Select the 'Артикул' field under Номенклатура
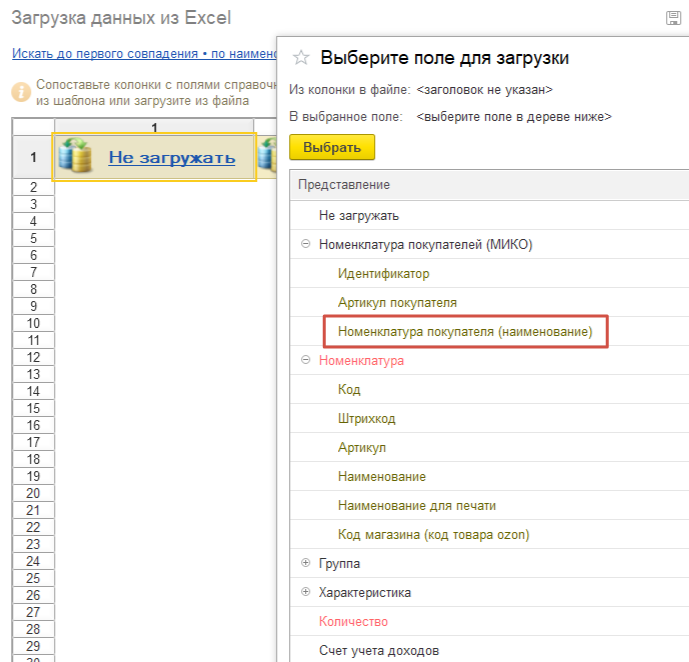This screenshot has width=689, height=662. click(x=362, y=447)
